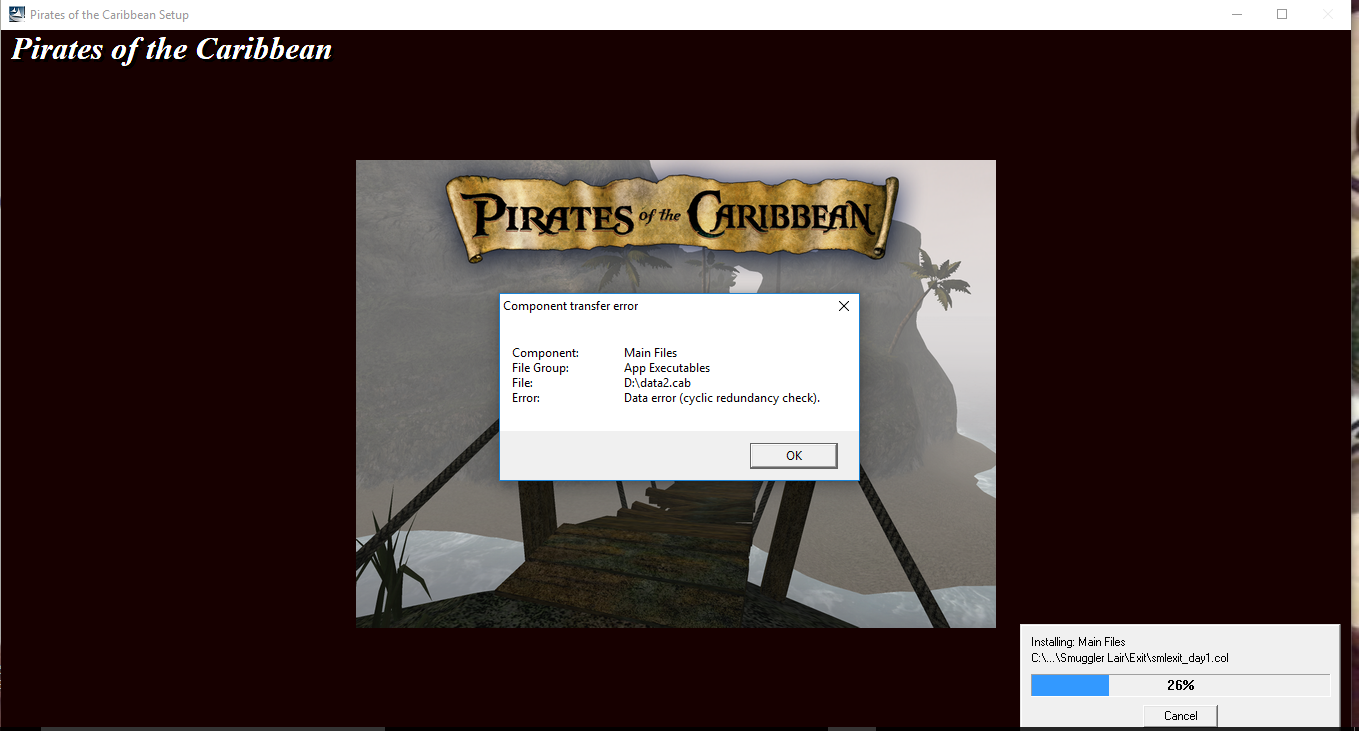
Task: Click the 'Main Files' component value
Action: (x=650, y=353)
